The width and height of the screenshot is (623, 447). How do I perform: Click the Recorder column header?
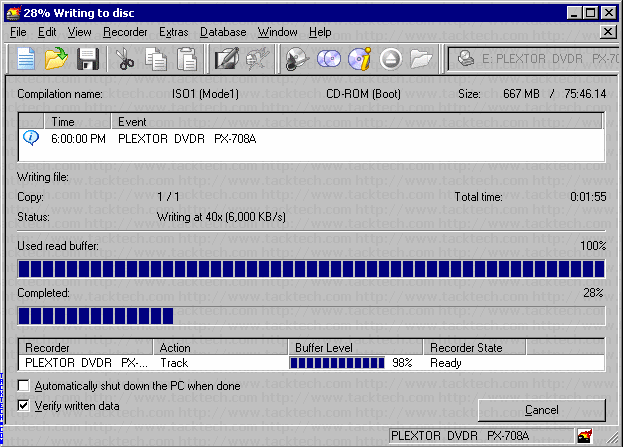pyautogui.click(x=86, y=348)
